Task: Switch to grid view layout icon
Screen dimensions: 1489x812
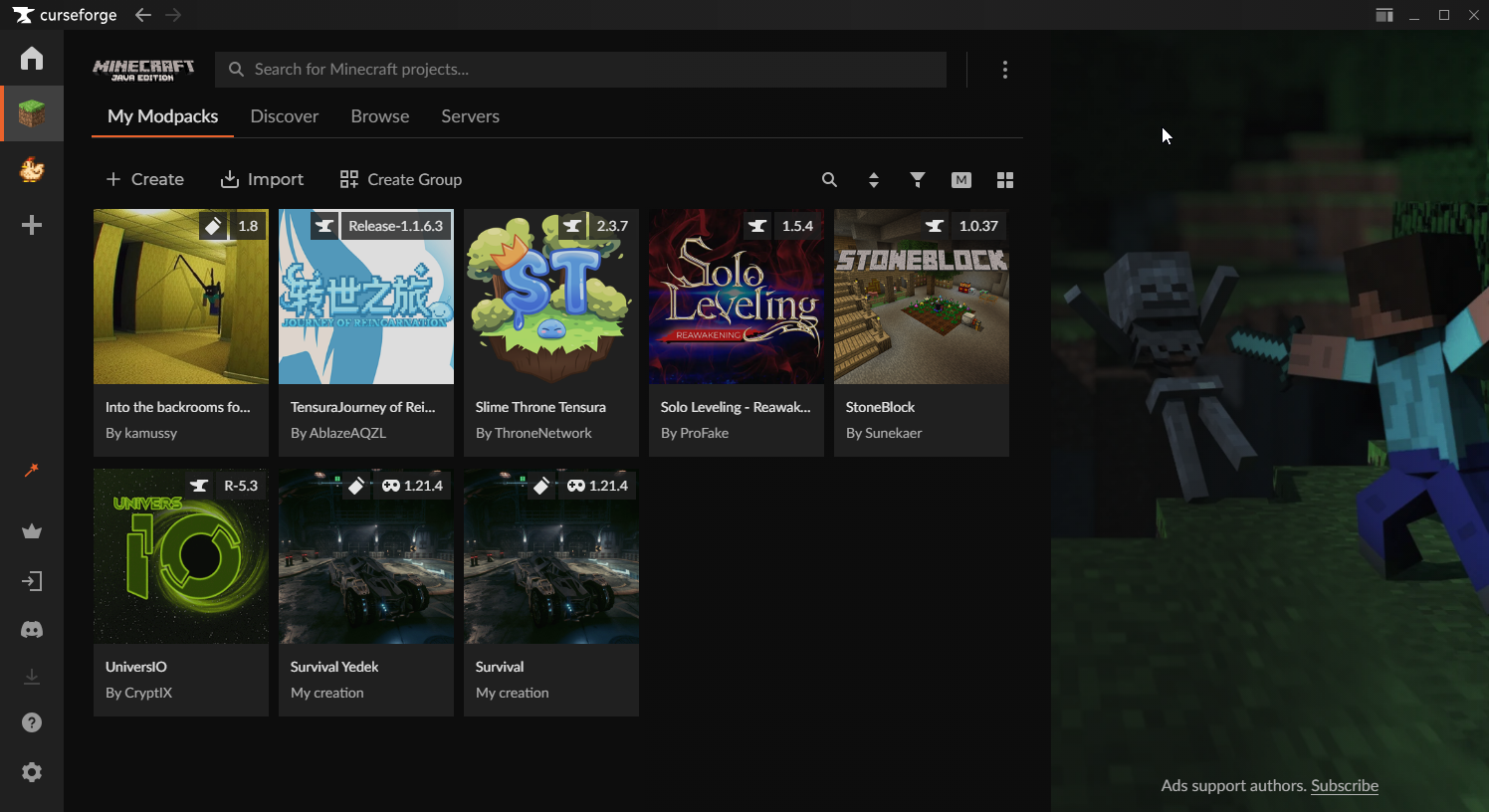Action: coord(1005,180)
